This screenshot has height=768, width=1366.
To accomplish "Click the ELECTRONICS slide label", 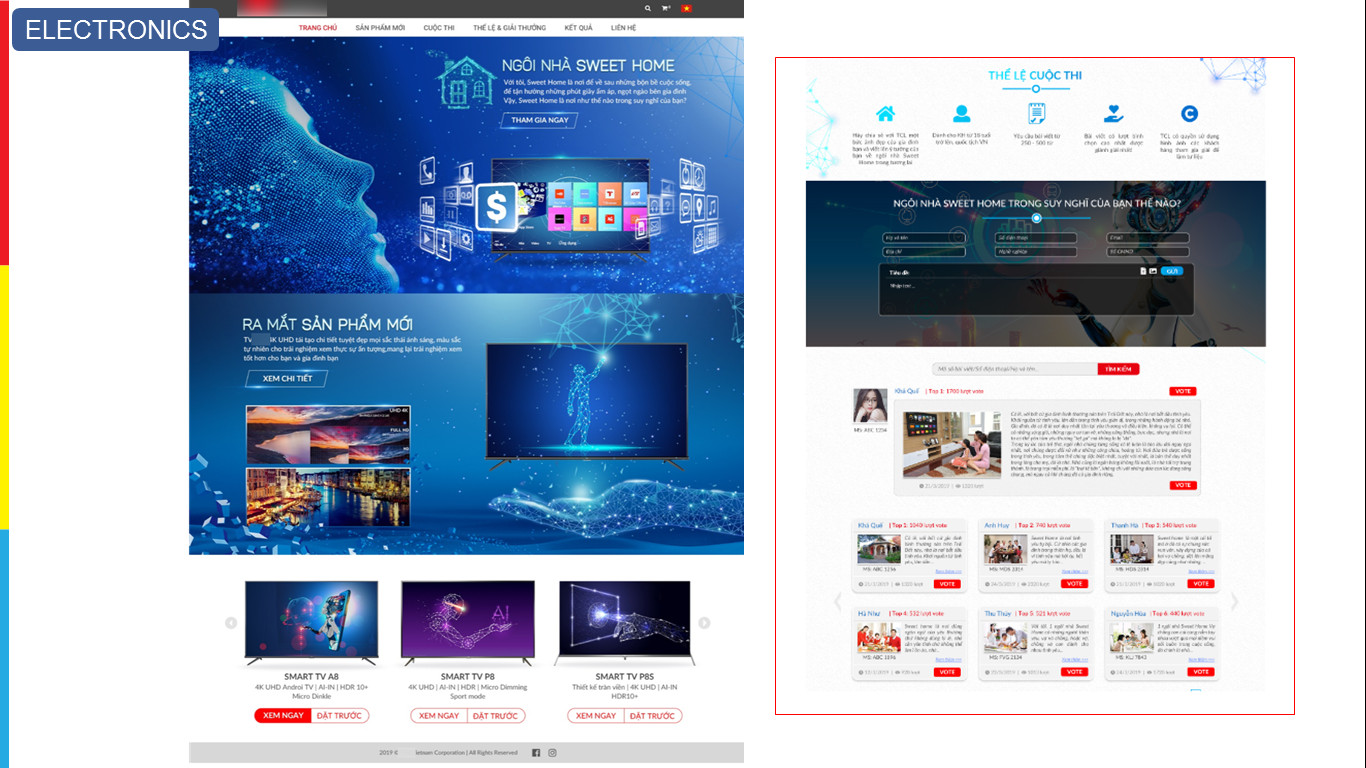I will click(x=116, y=30).
